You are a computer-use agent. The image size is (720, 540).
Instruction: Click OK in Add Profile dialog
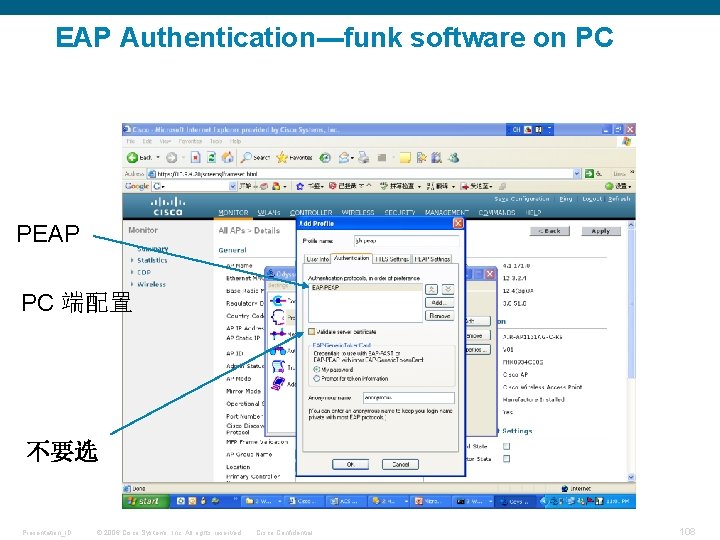pos(350,464)
